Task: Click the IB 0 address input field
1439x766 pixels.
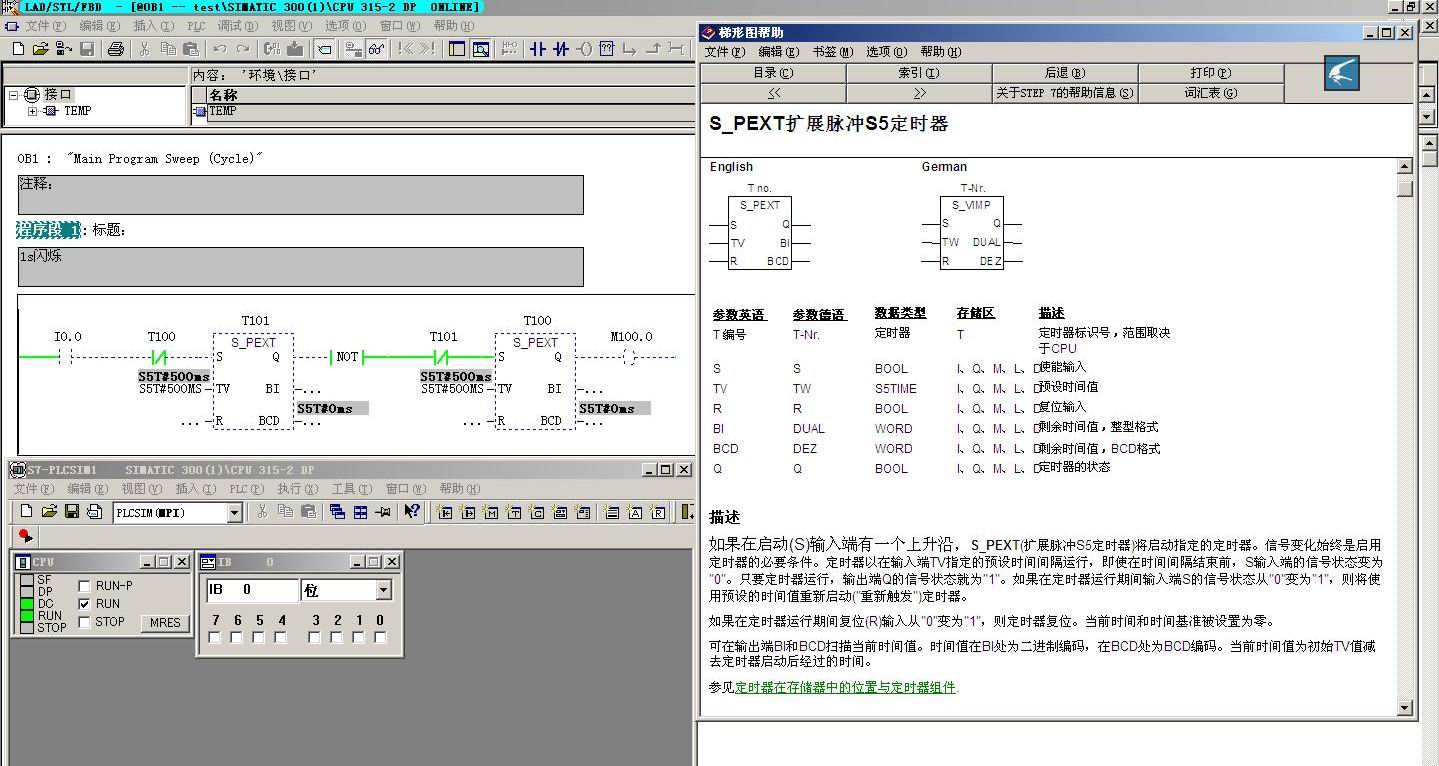Action: (x=252, y=591)
